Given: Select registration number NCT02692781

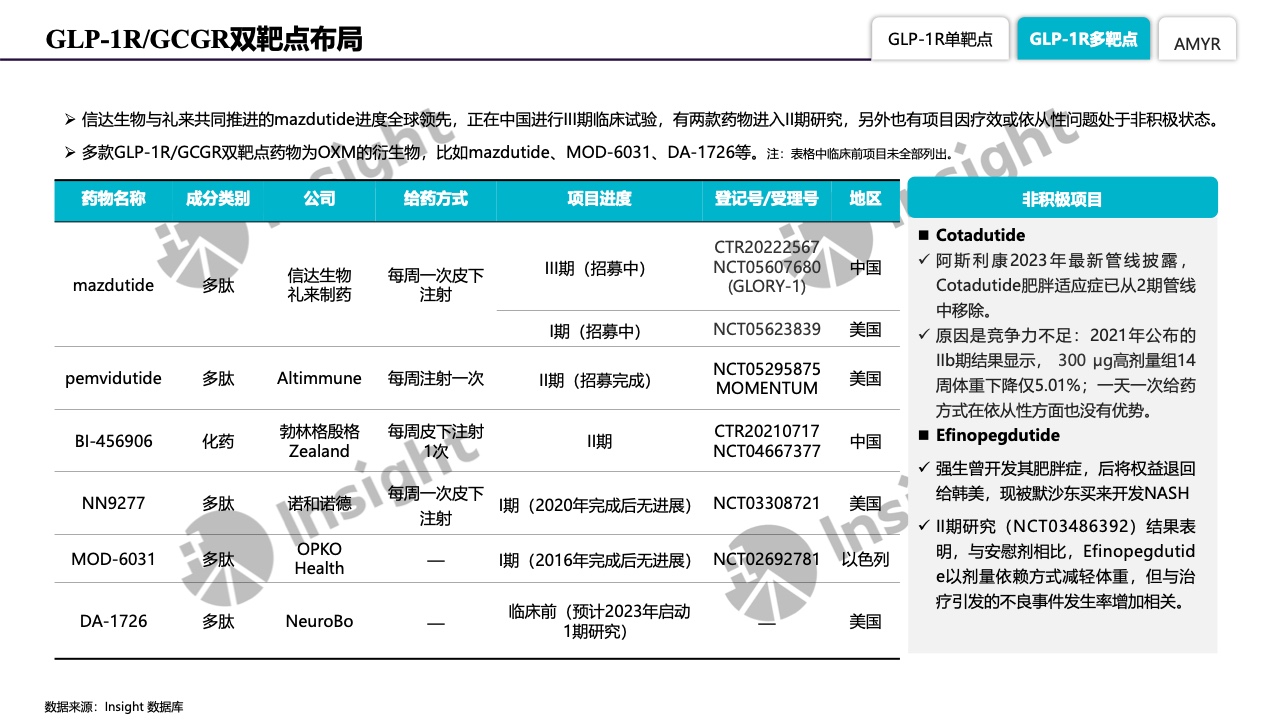Looking at the screenshot, I should [x=767, y=559].
